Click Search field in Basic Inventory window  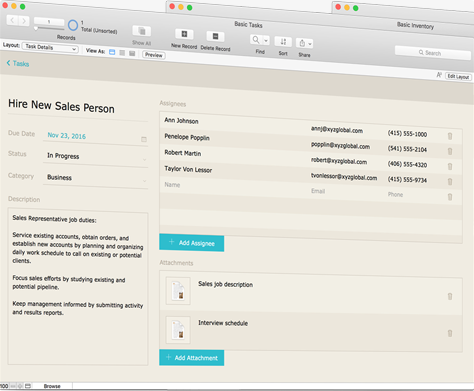(x=433, y=53)
